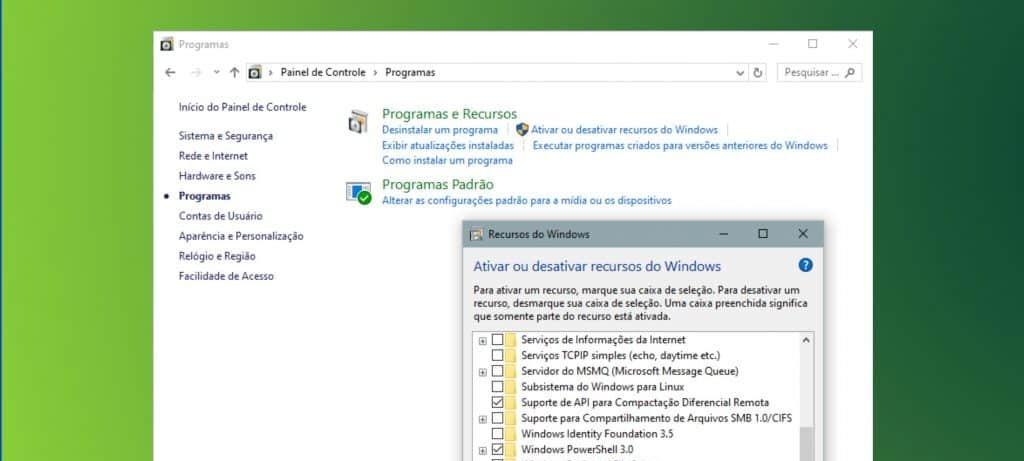Click the Programas e Recursos icon

[x=358, y=122]
